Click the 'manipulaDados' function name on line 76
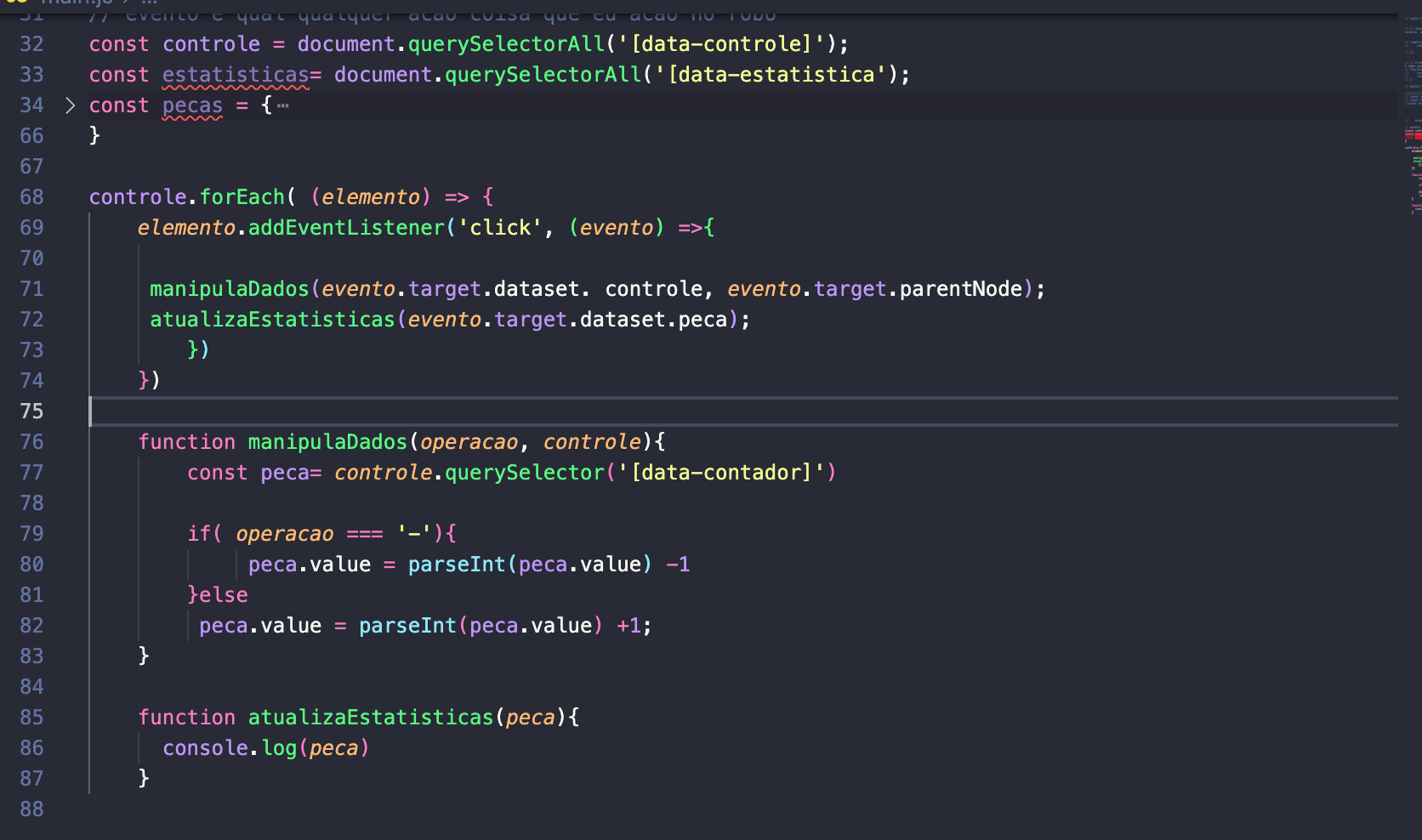This screenshot has height=840, width=1422. (328, 442)
